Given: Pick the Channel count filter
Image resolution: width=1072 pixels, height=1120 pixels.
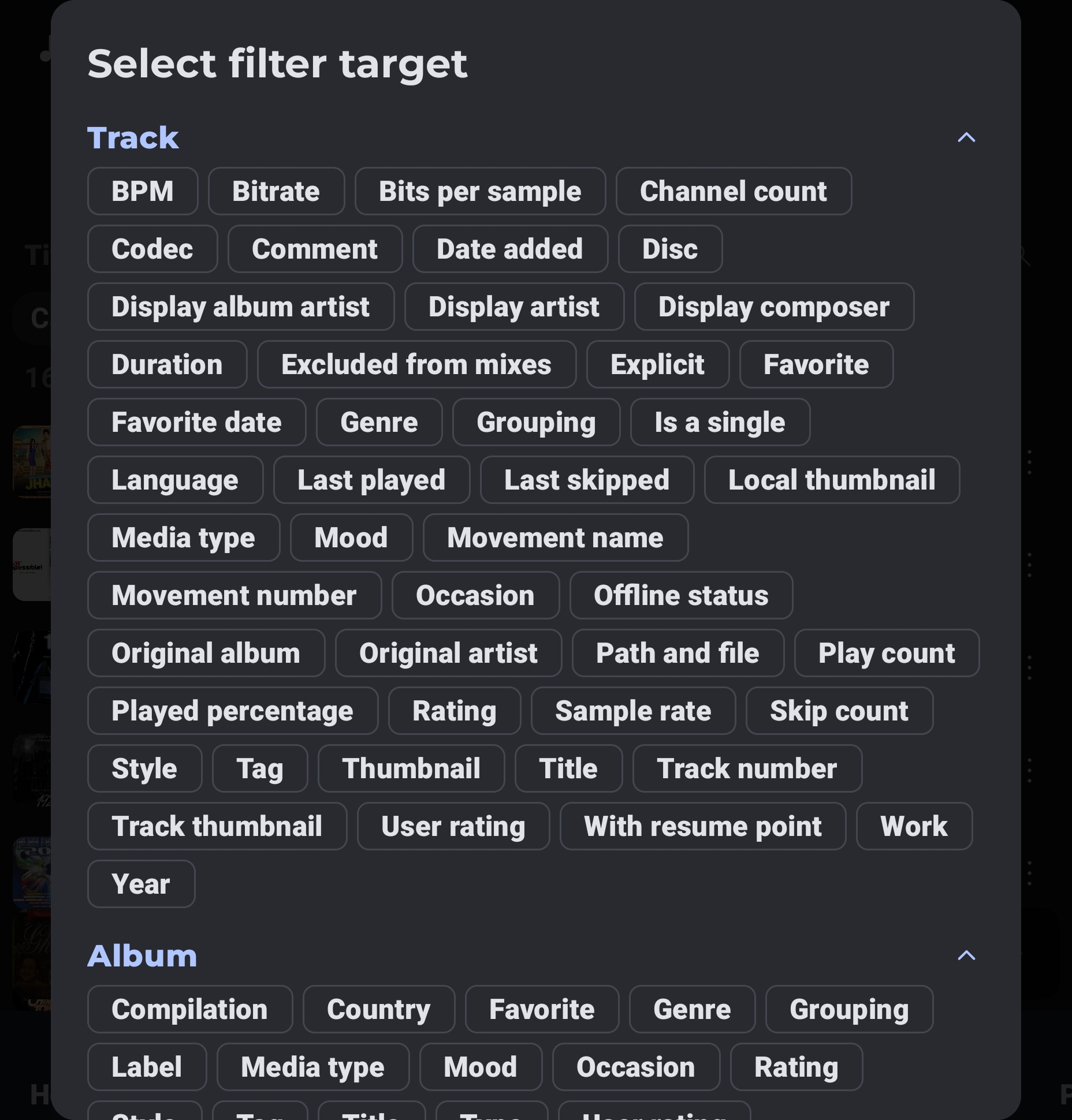Looking at the screenshot, I should (x=734, y=191).
